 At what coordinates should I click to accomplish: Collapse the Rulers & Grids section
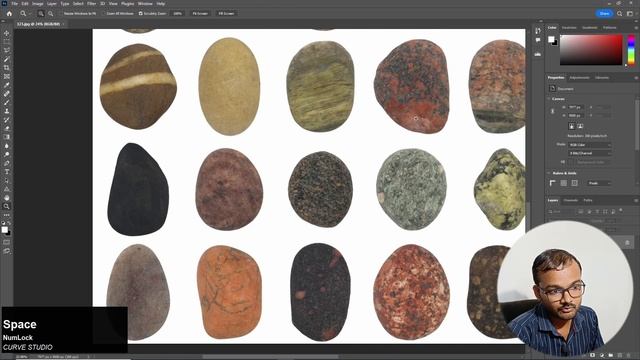(549, 173)
